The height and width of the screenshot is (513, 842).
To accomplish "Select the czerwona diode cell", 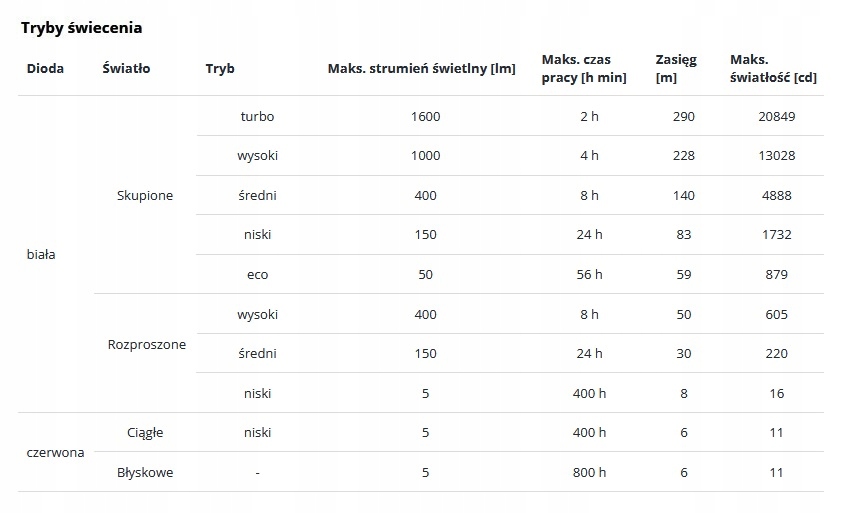I will click(55, 452).
